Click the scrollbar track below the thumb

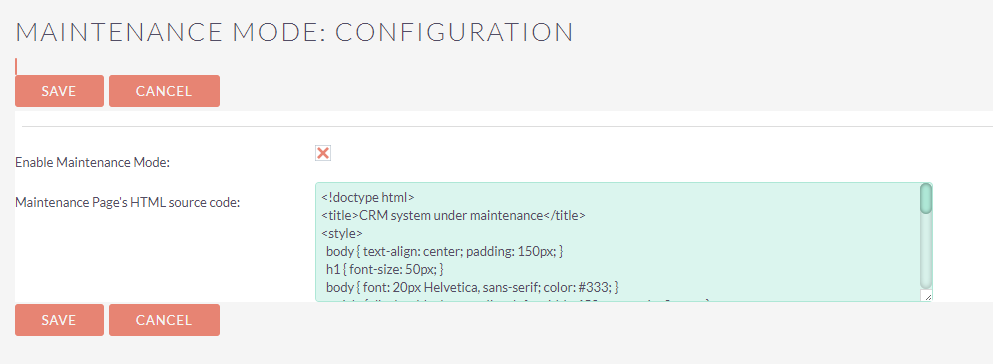926,251
